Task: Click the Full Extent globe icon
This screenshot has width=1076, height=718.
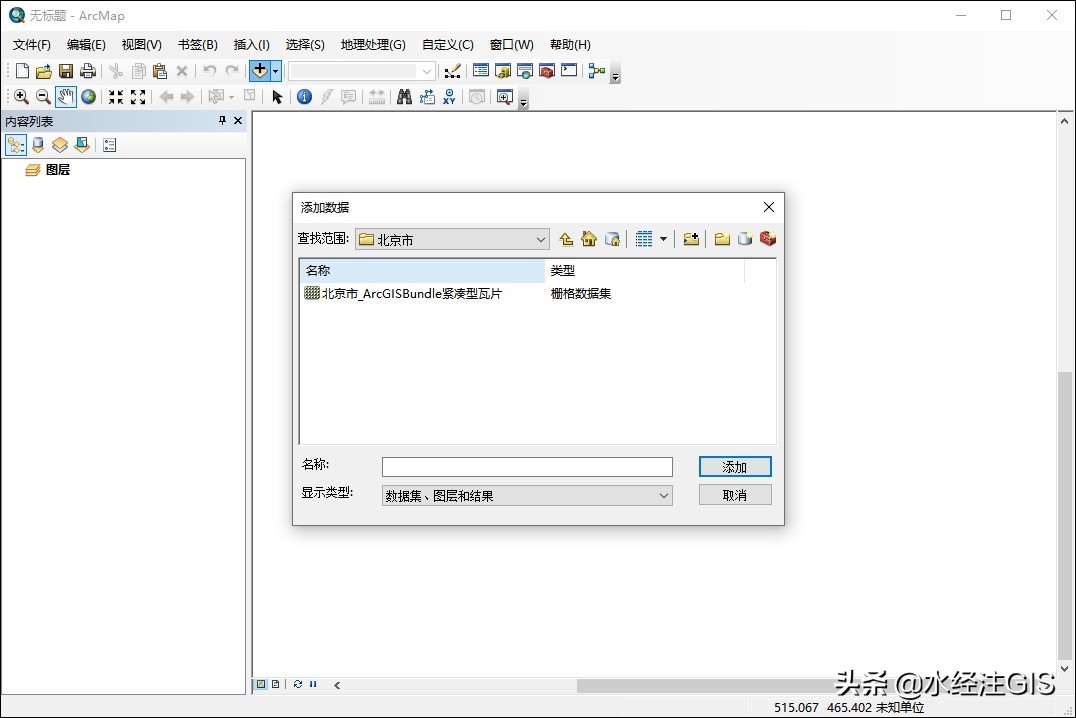Action: [89, 96]
